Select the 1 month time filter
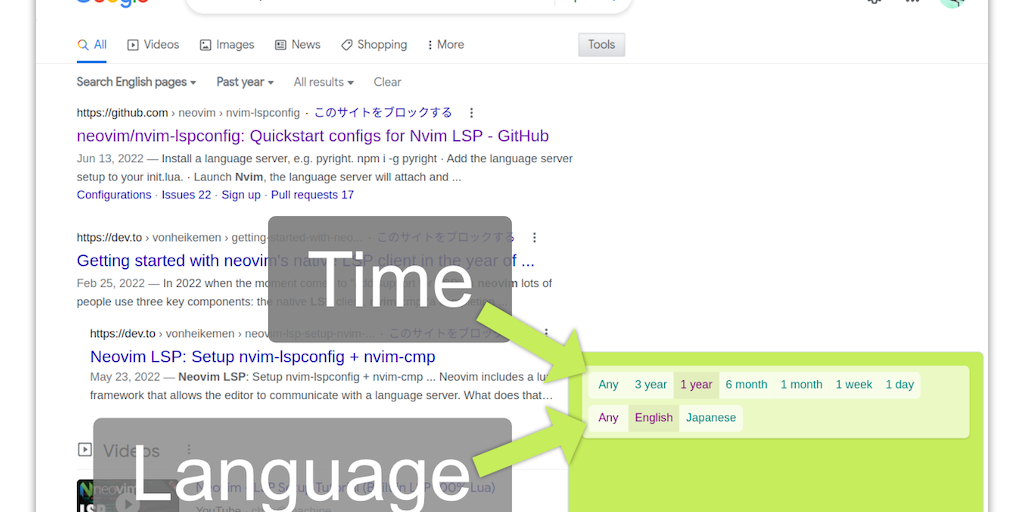 (801, 385)
